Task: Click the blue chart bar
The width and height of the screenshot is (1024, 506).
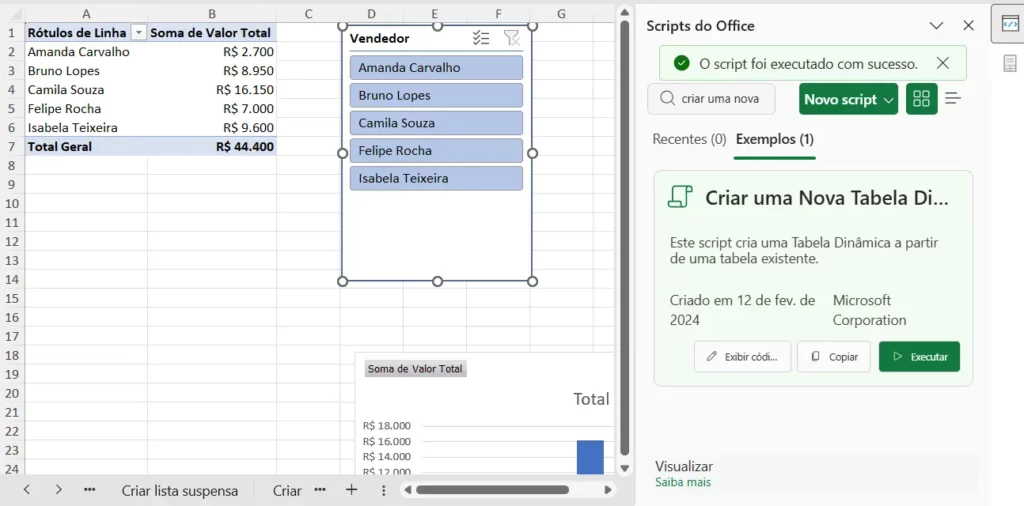Action: (x=590, y=457)
